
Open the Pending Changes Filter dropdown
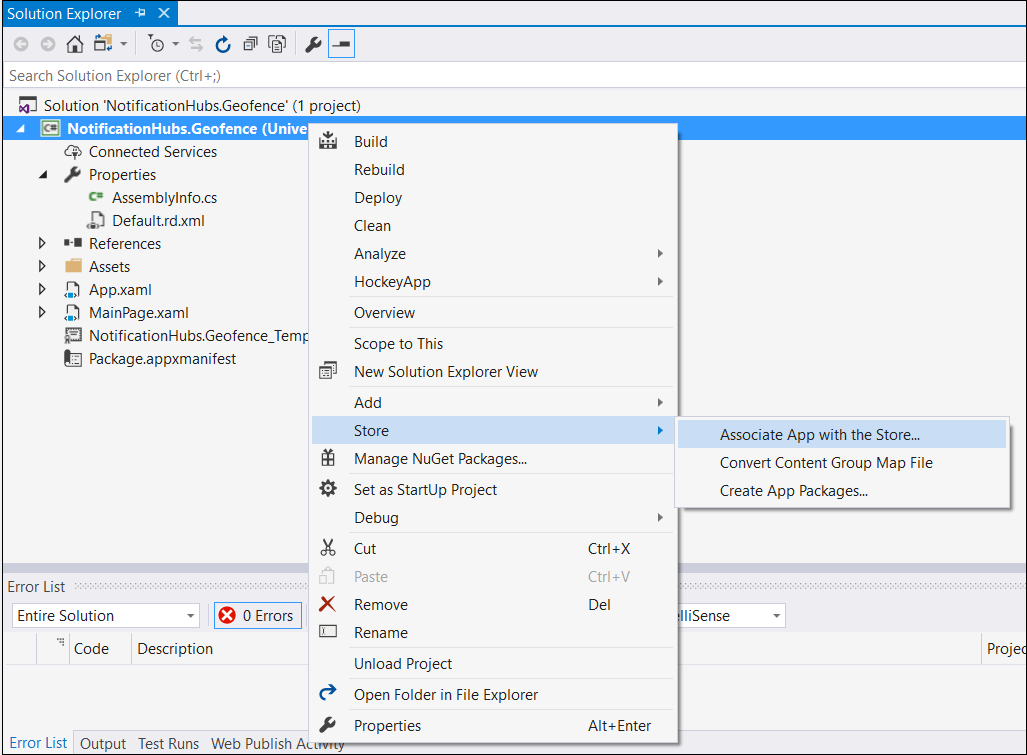click(175, 44)
